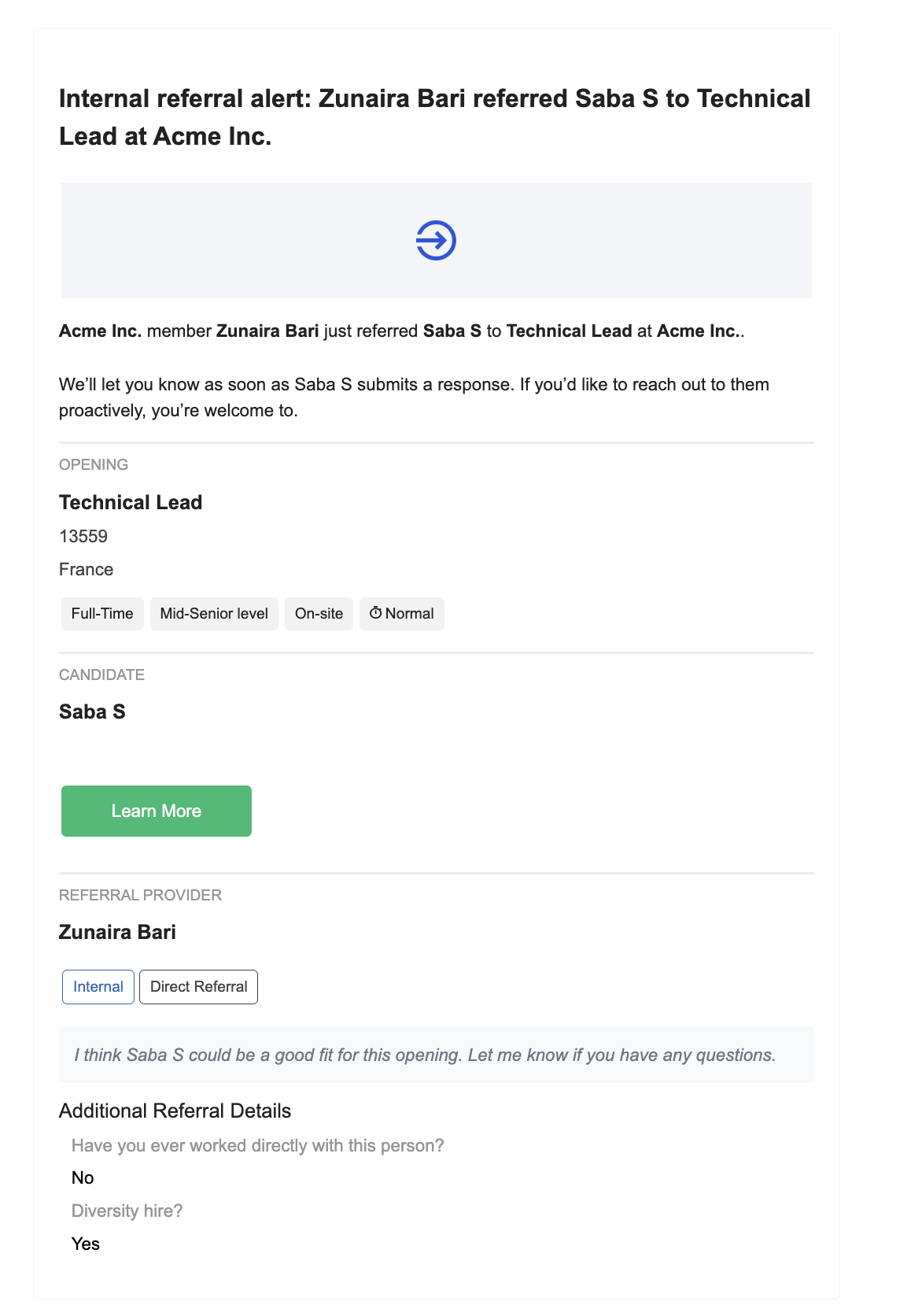This screenshot has height=1316, width=922.
Task: Select the Direct Referral badge
Action: click(x=198, y=987)
